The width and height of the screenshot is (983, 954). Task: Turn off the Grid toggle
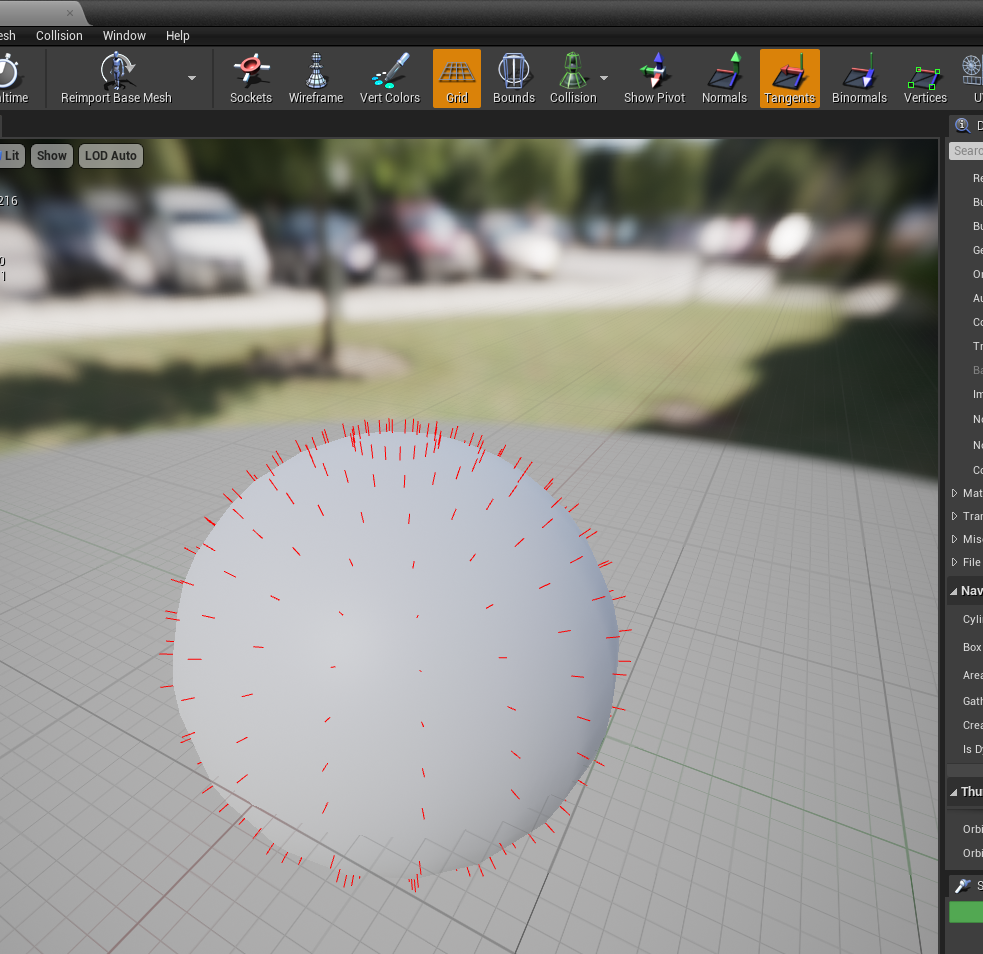457,78
